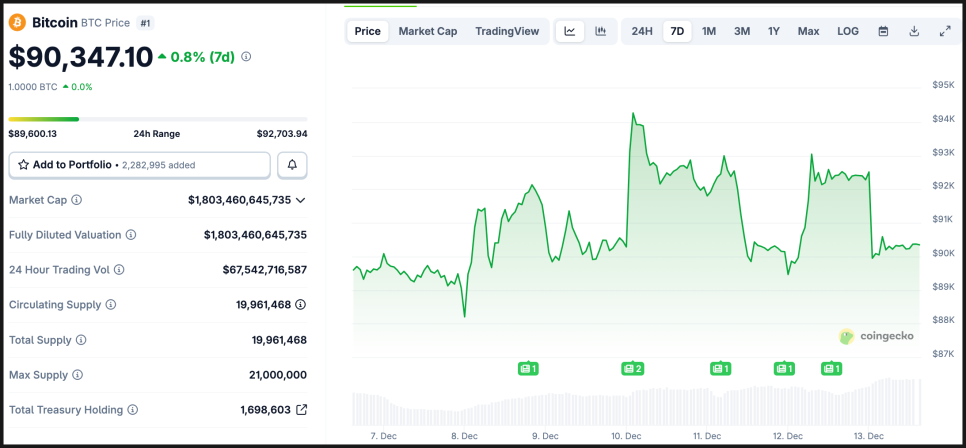
Task: Switch to the TradingView tab
Action: tap(507, 31)
